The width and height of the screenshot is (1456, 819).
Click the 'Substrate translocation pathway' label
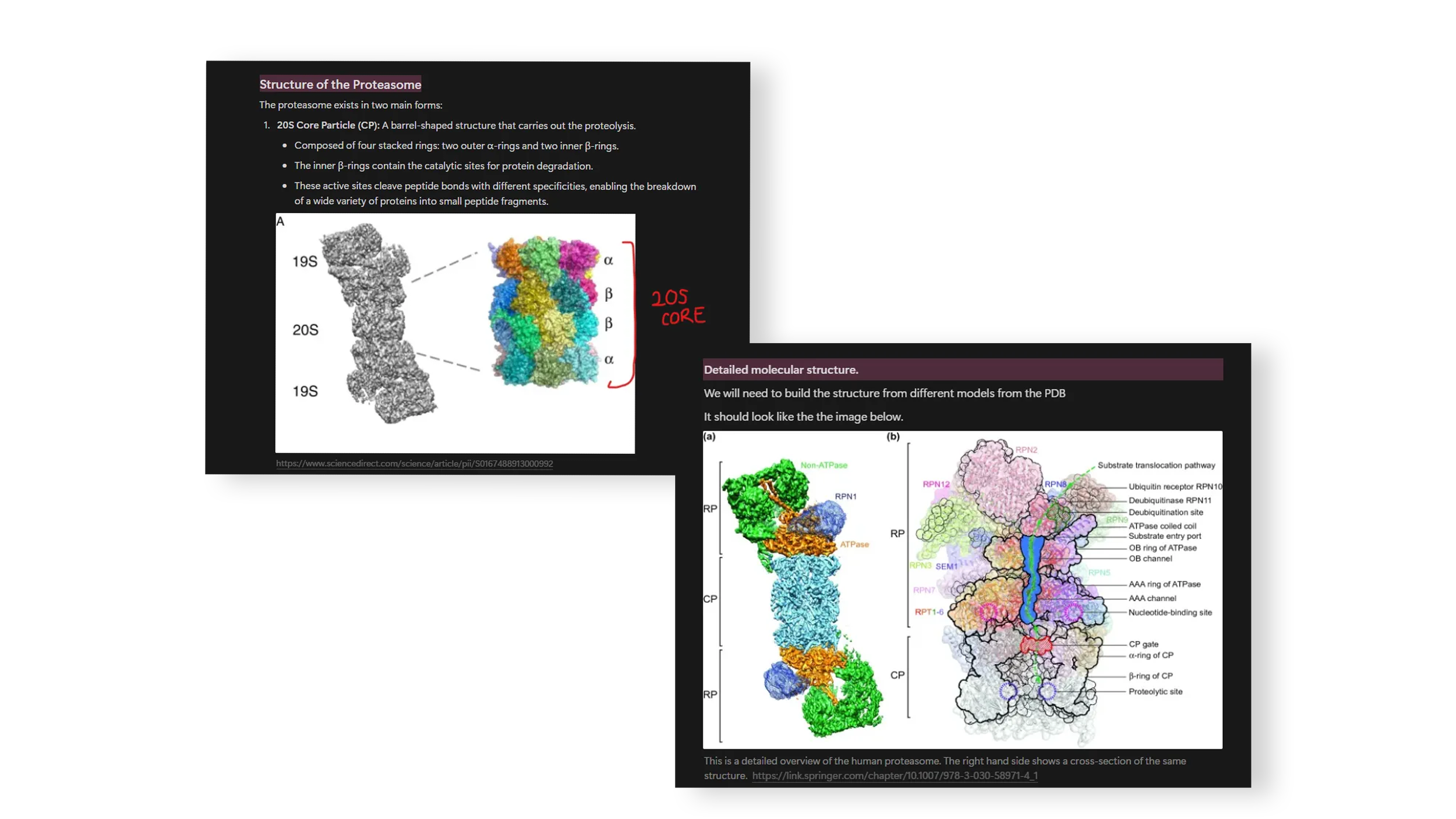1156,465
